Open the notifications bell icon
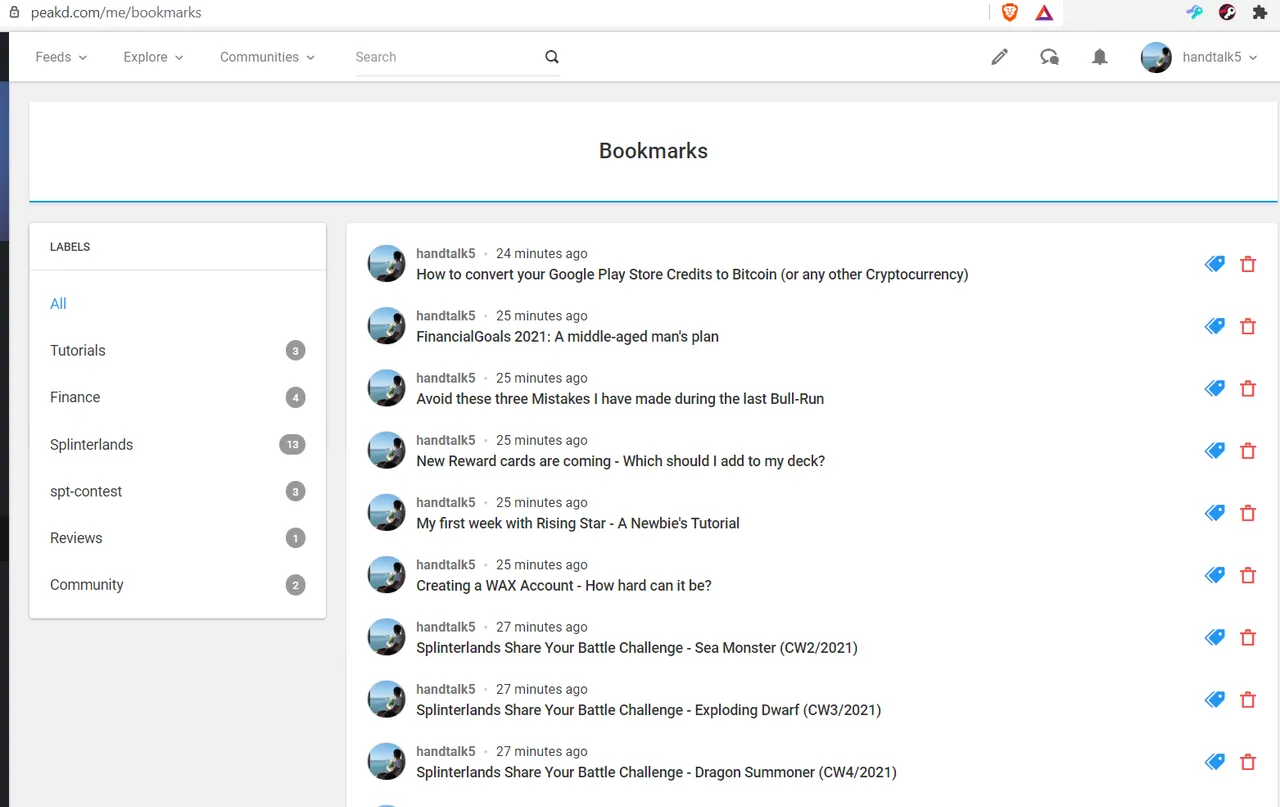 tap(1100, 57)
